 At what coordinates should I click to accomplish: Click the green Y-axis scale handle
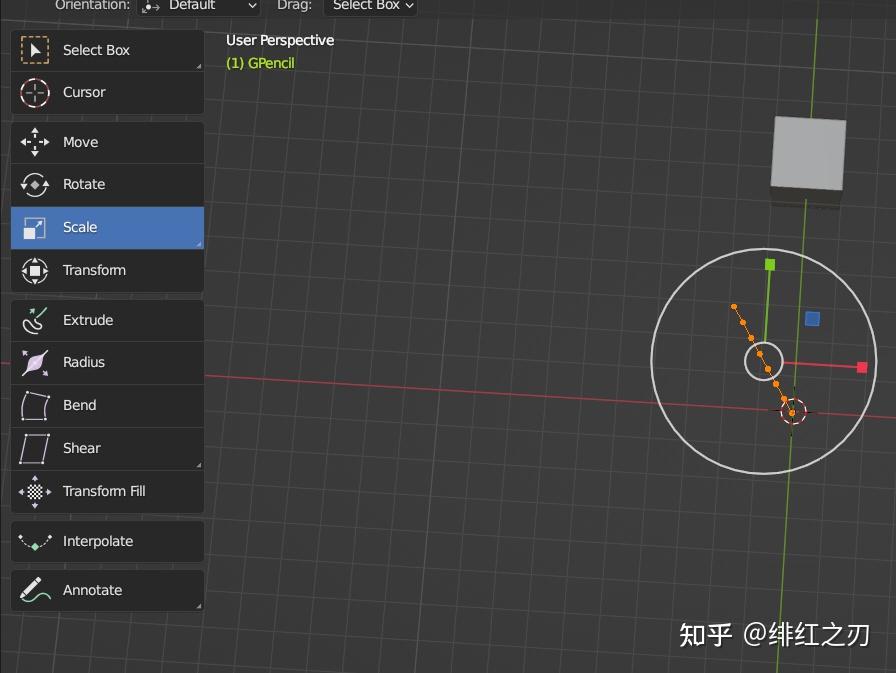coord(769,264)
